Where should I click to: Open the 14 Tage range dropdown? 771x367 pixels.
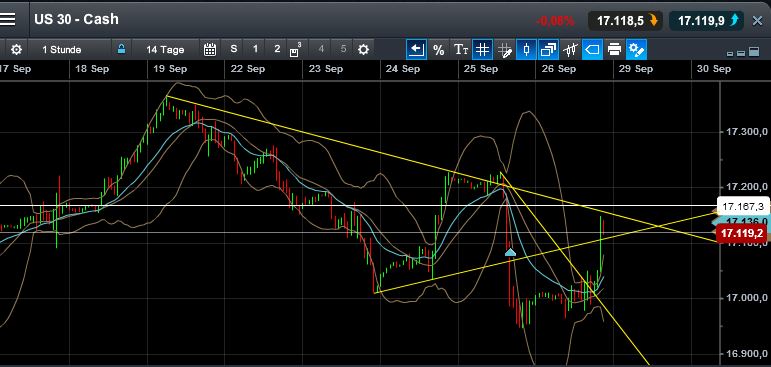165,50
